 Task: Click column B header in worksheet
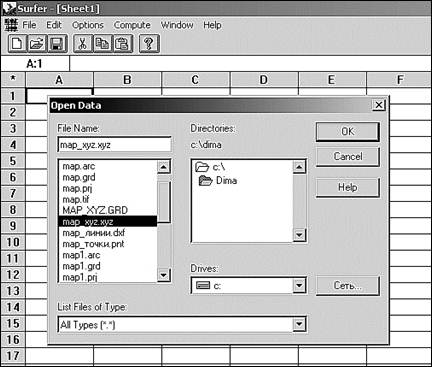coord(127,80)
